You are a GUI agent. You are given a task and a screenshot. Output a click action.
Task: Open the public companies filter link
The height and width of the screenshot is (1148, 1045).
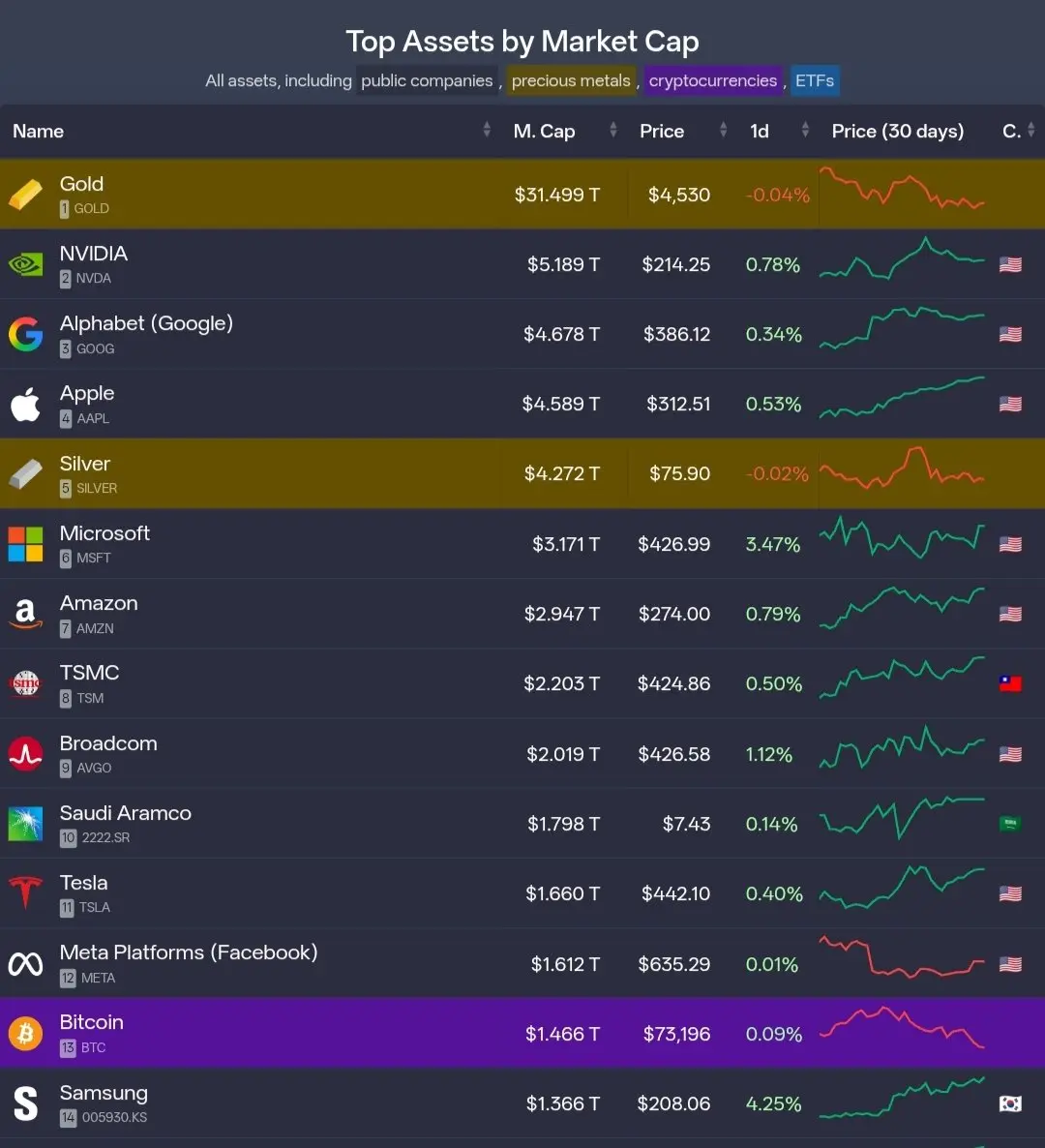click(x=427, y=80)
